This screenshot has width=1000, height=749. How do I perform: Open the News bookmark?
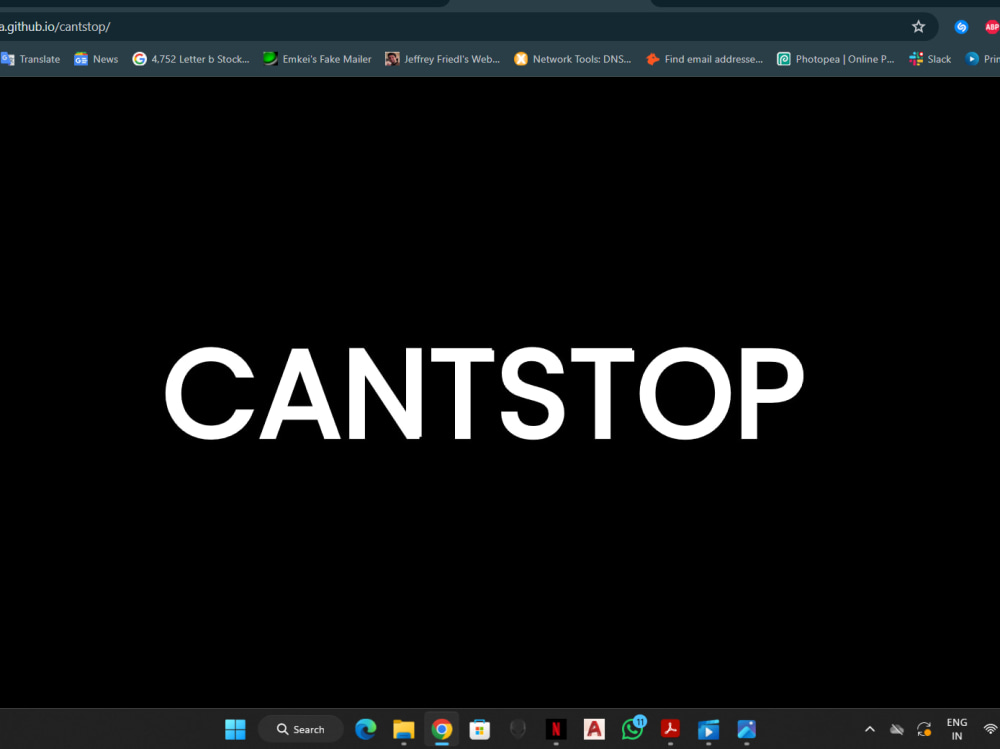point(96,59)
